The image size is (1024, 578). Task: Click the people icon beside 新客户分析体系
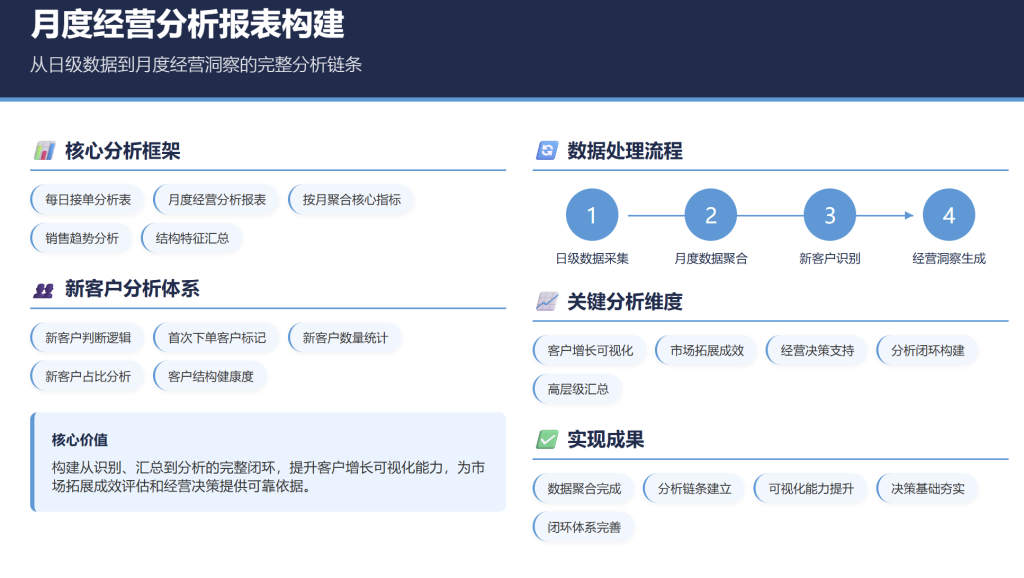click(x=43, y=289)
